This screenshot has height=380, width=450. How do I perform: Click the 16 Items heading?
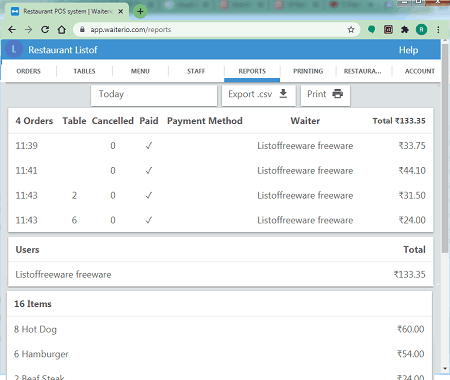[33, 304]
